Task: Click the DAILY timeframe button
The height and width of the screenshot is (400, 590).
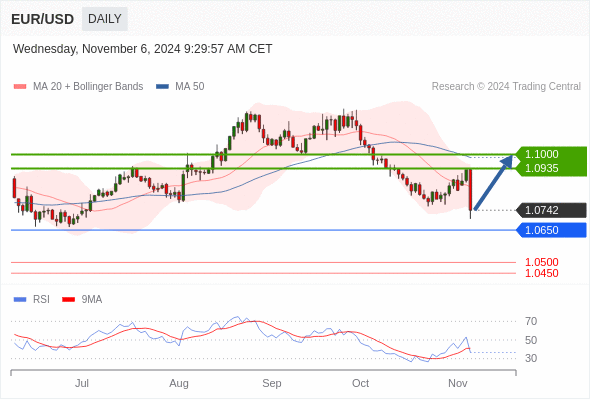Action: [x=105, y=19]
